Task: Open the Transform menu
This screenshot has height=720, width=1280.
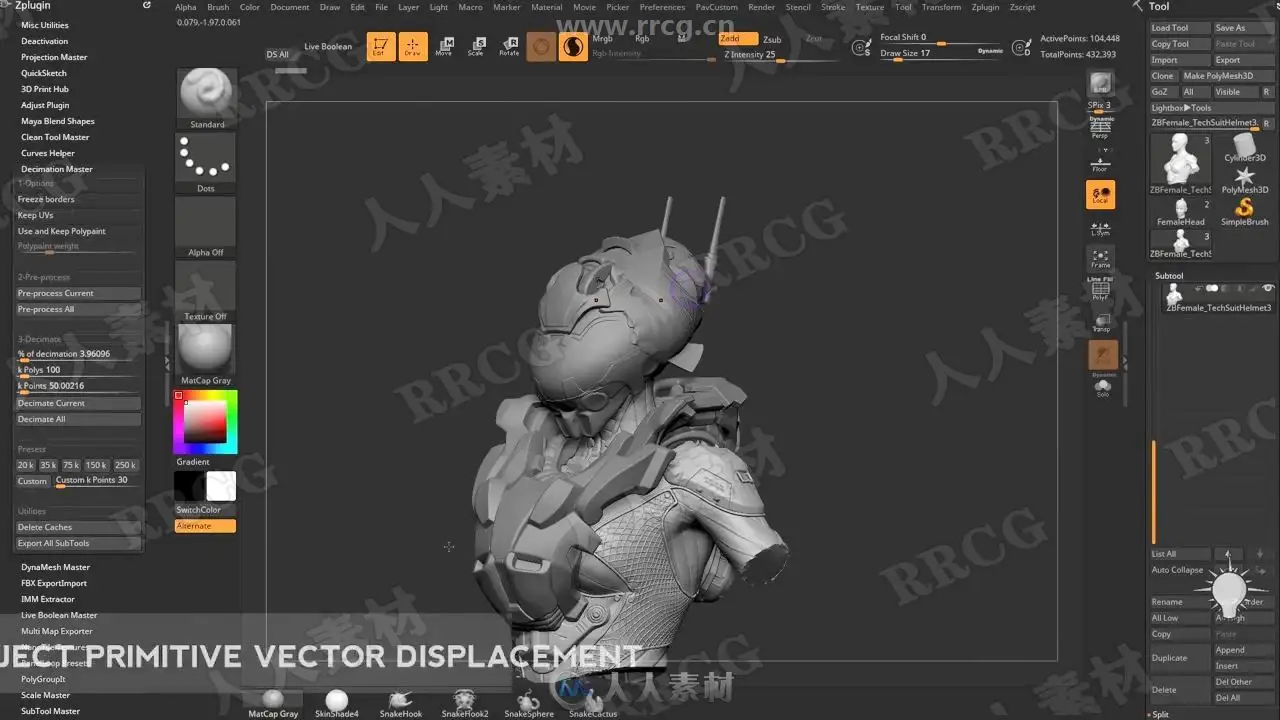Action: pyautogui.click(x=941, y=7)
